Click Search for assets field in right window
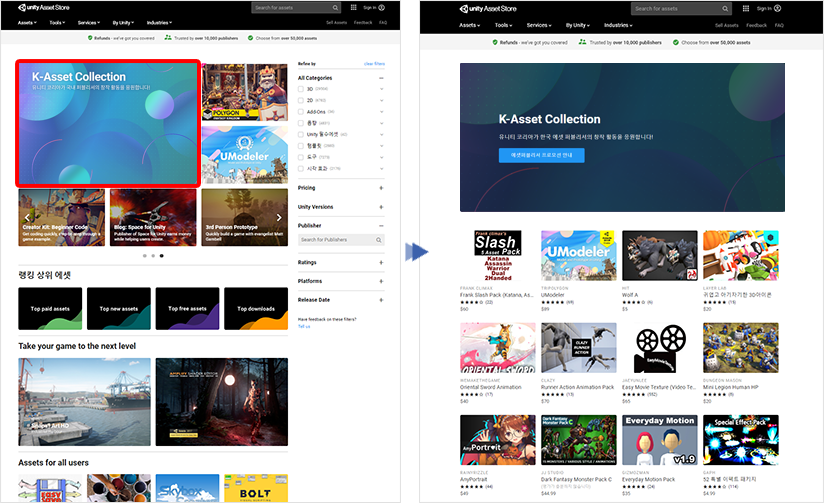Viewport: 824px width, 503px height. coord(681,8)
